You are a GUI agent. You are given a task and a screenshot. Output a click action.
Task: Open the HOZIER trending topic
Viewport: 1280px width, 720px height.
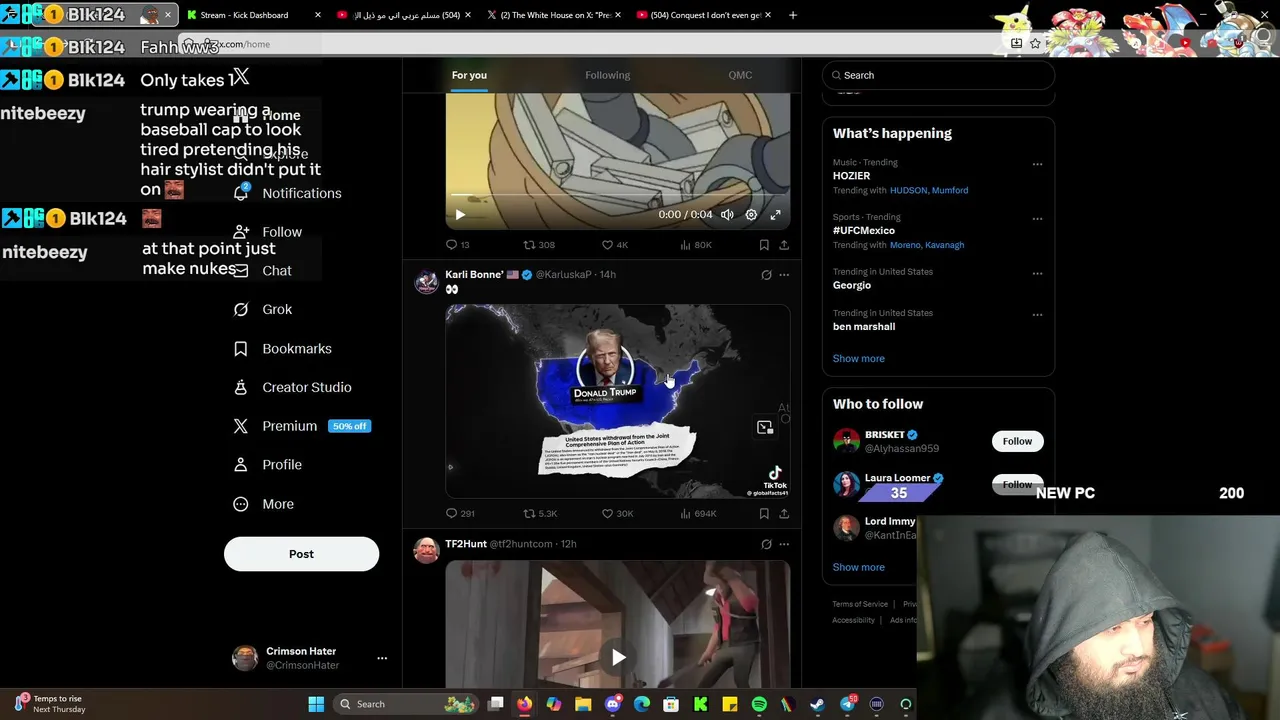[852, 176]
